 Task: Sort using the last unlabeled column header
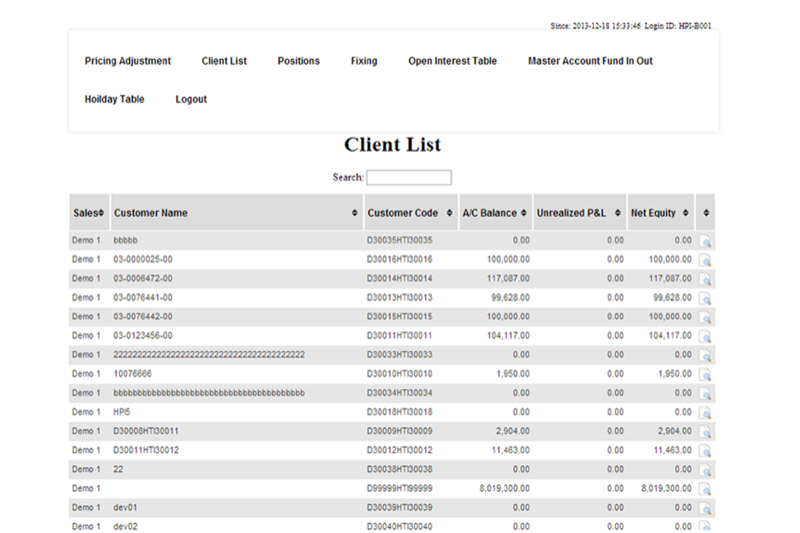706,213
